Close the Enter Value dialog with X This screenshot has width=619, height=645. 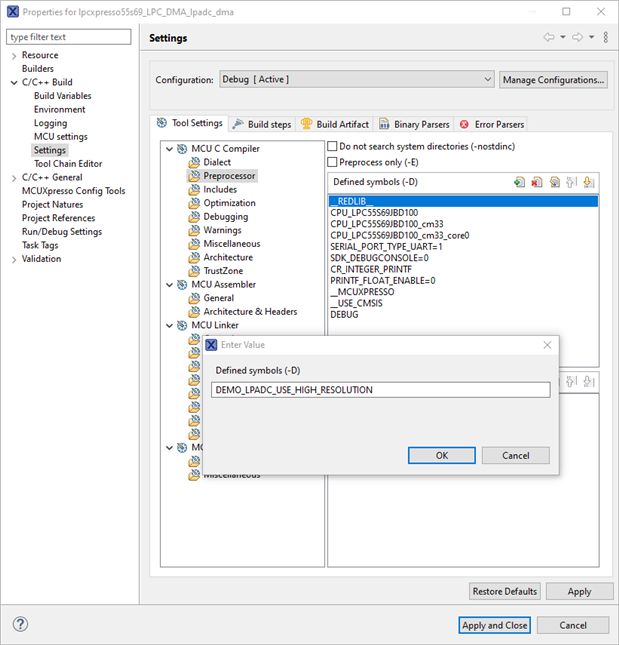547,345
